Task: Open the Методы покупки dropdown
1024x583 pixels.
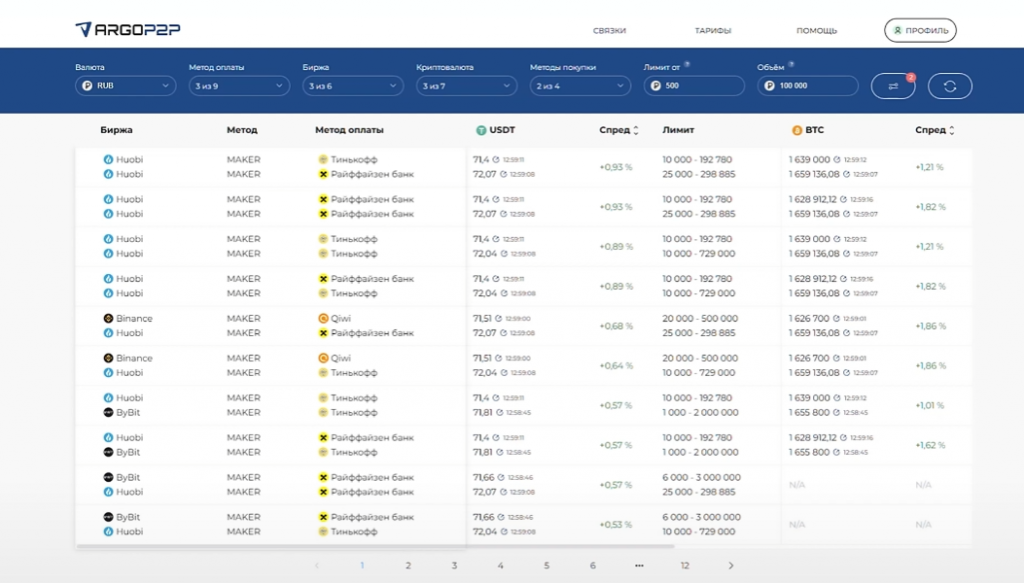Action: [581, 86]
